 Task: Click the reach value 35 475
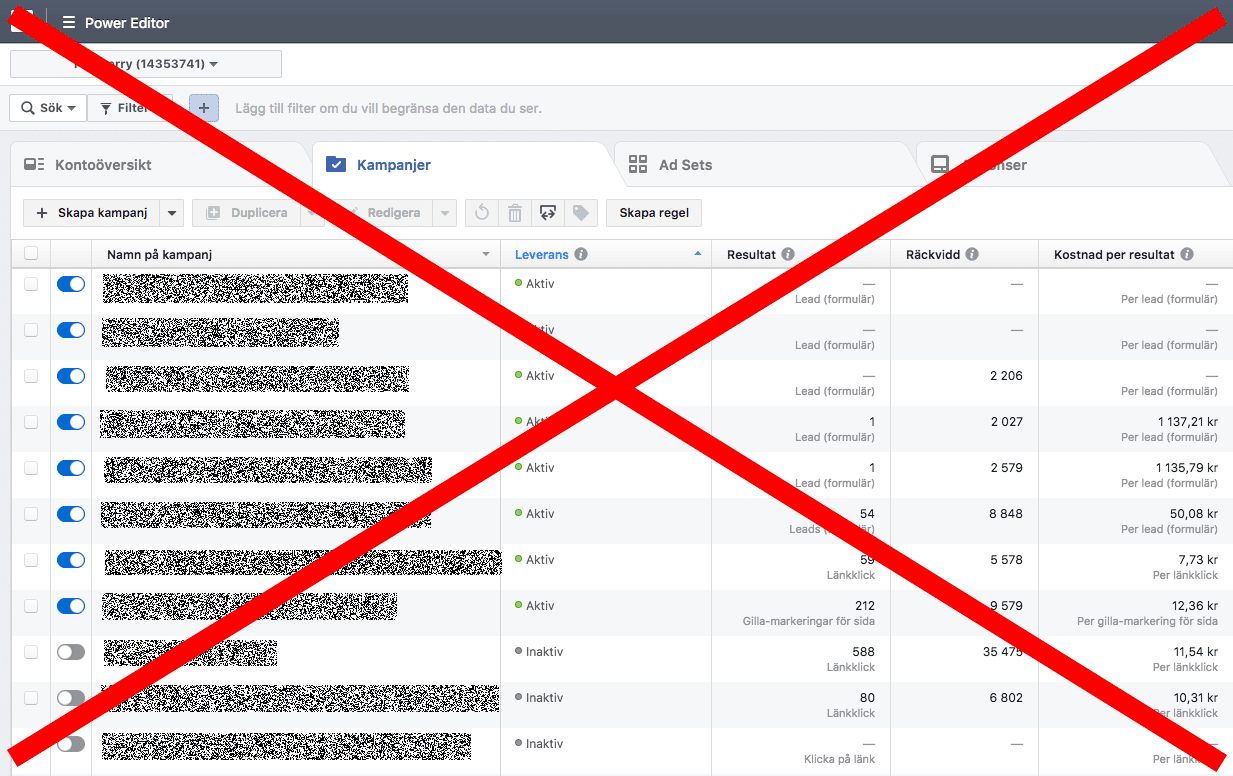coord(1003,652)
